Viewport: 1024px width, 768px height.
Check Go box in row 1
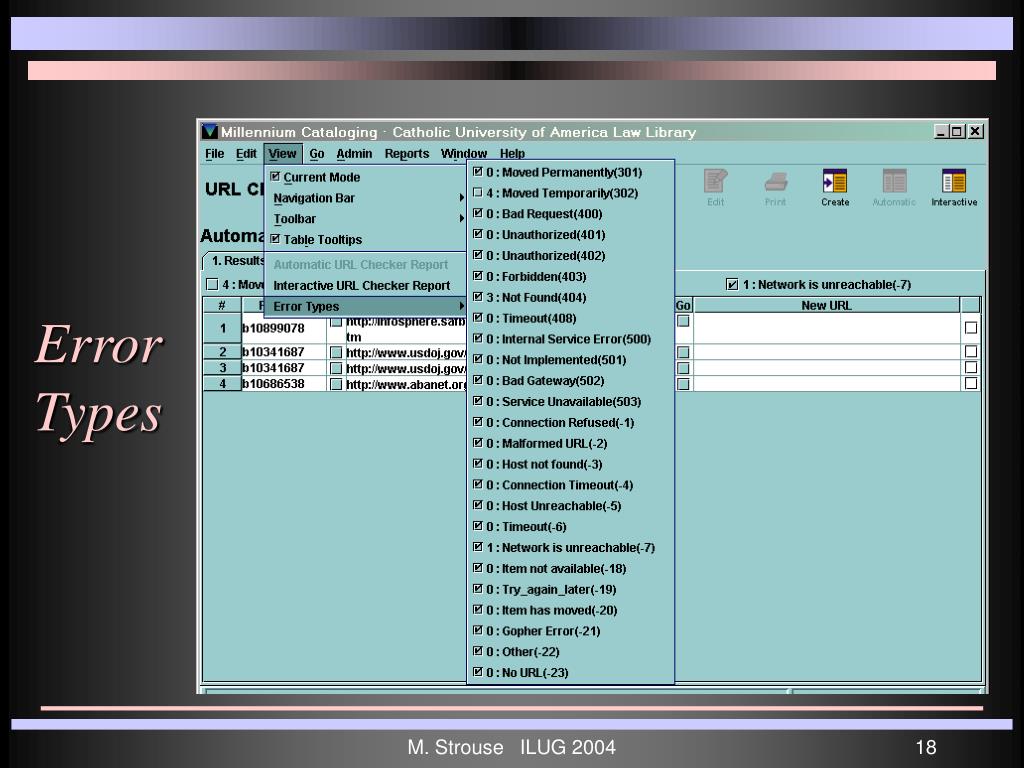(683, 321)
